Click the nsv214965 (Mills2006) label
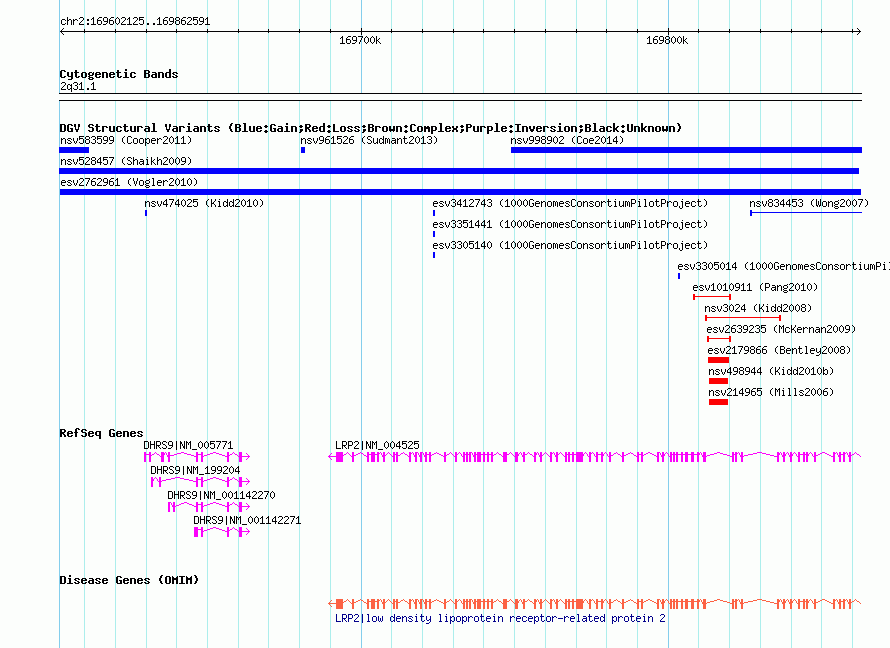The width and height of the screenshot is (890, 648). click(771, 392)
